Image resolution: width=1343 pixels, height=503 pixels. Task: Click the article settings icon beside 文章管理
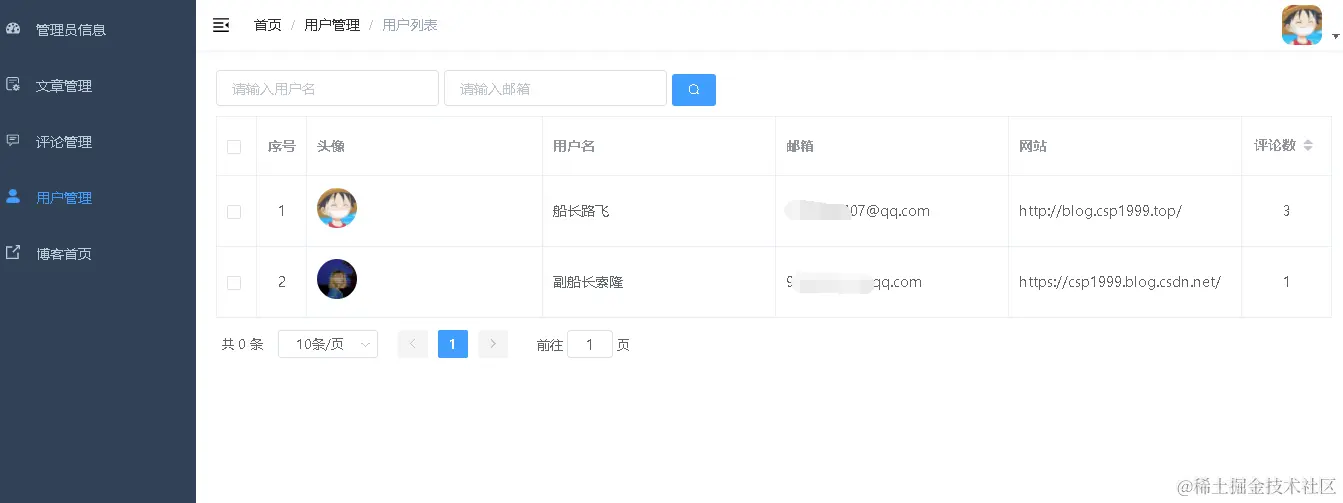click(13, 85)
